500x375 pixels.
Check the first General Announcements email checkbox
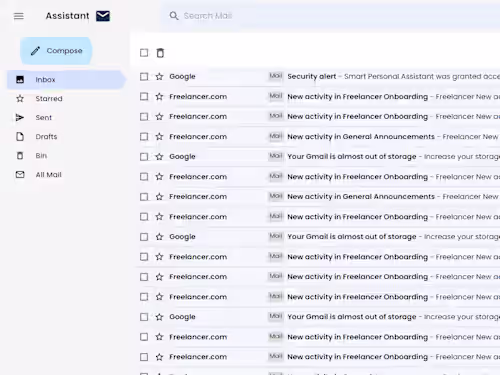pyautogui.click(x=144, y=137)
